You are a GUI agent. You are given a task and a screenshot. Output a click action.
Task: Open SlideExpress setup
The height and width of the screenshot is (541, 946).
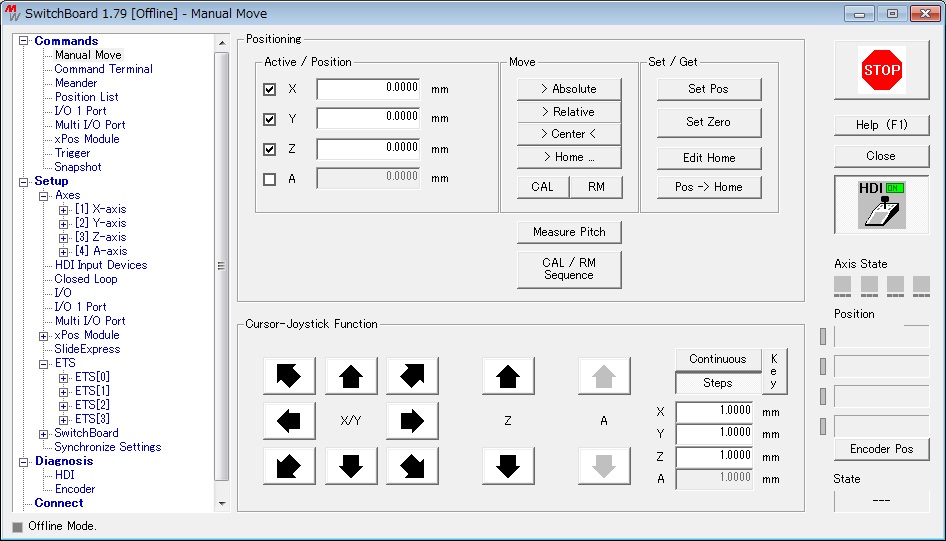87,349
